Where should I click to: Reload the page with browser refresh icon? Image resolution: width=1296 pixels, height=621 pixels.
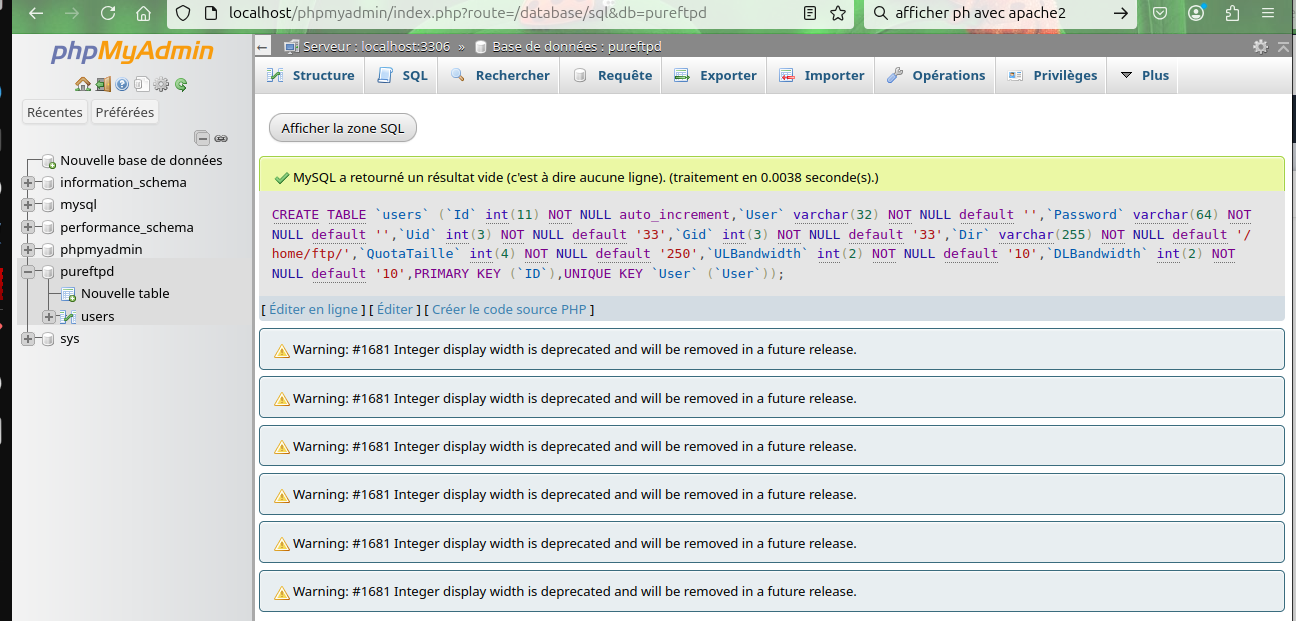click(108, 14)
